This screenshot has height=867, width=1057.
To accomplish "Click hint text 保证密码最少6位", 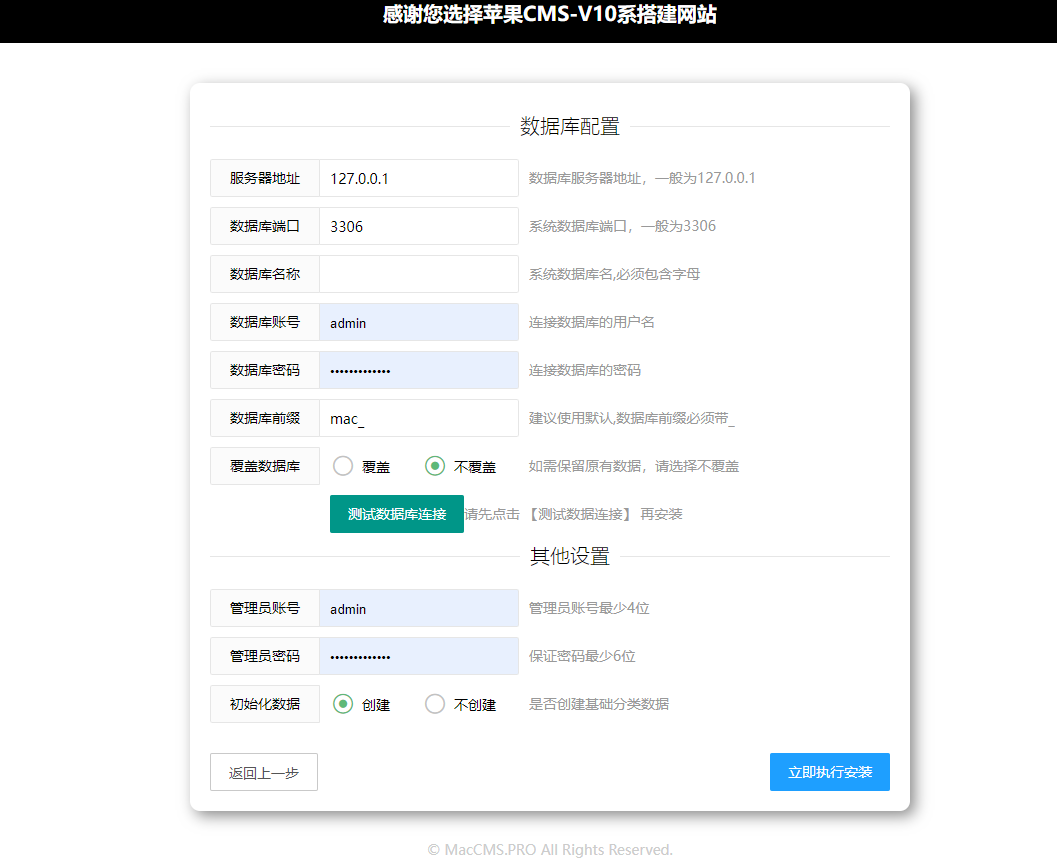I will coord(582,656).
